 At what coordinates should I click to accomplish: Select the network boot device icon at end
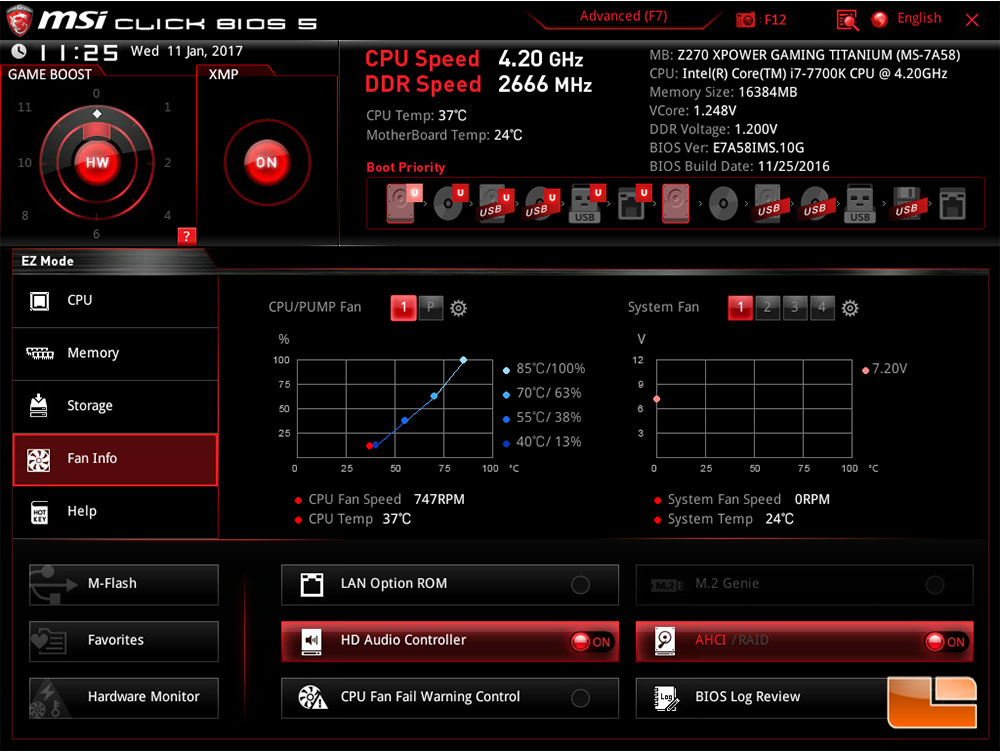tap(952, 204)
